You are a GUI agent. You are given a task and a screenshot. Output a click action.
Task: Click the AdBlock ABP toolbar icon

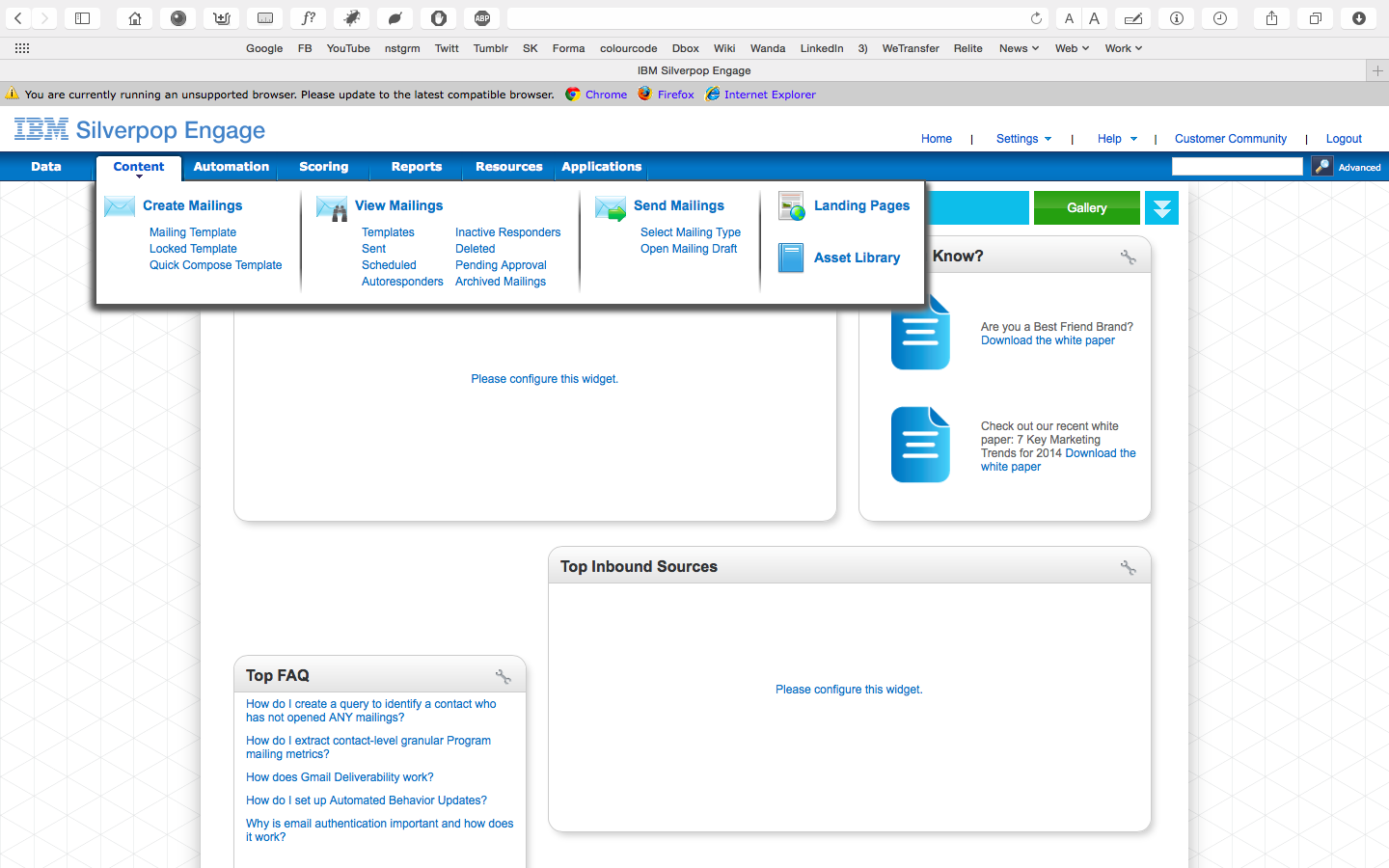482,18
